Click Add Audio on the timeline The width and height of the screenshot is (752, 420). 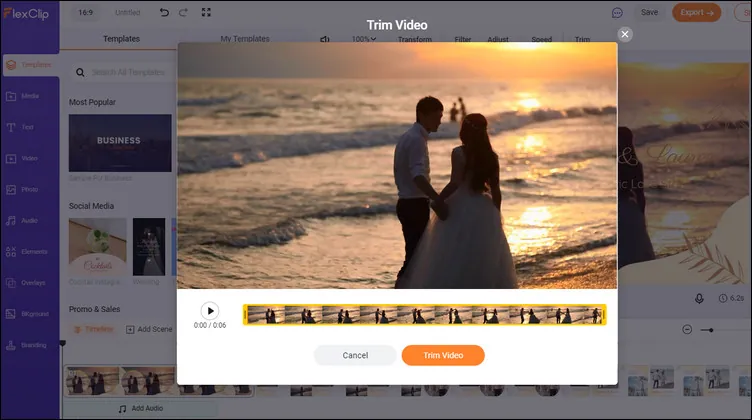141,408
